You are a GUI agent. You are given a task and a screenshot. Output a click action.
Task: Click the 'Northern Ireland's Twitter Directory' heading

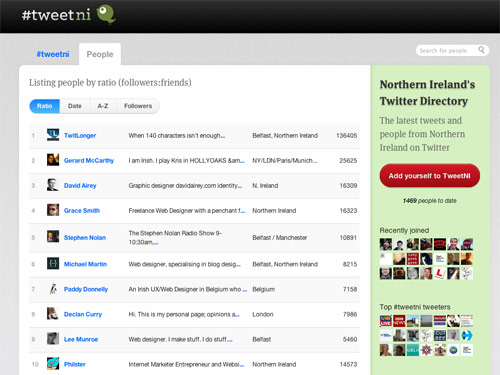pos(428,93)
